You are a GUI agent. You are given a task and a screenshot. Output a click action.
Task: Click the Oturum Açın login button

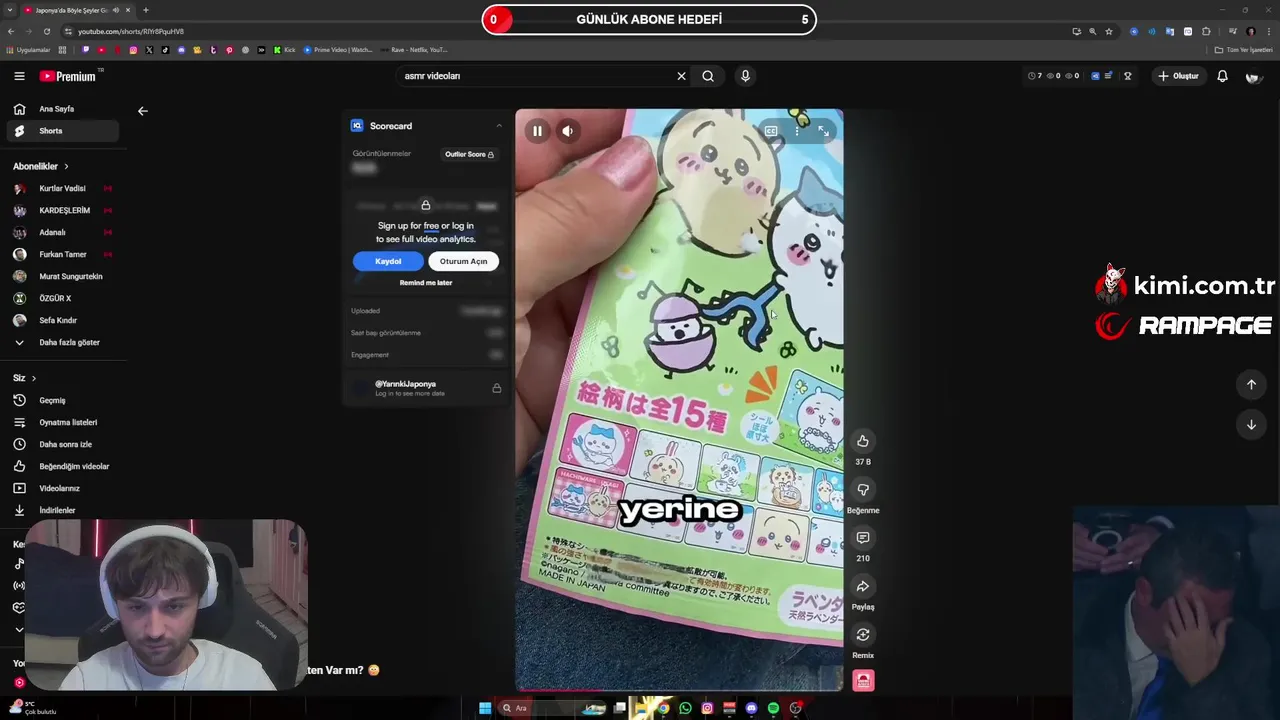(463, 261)
